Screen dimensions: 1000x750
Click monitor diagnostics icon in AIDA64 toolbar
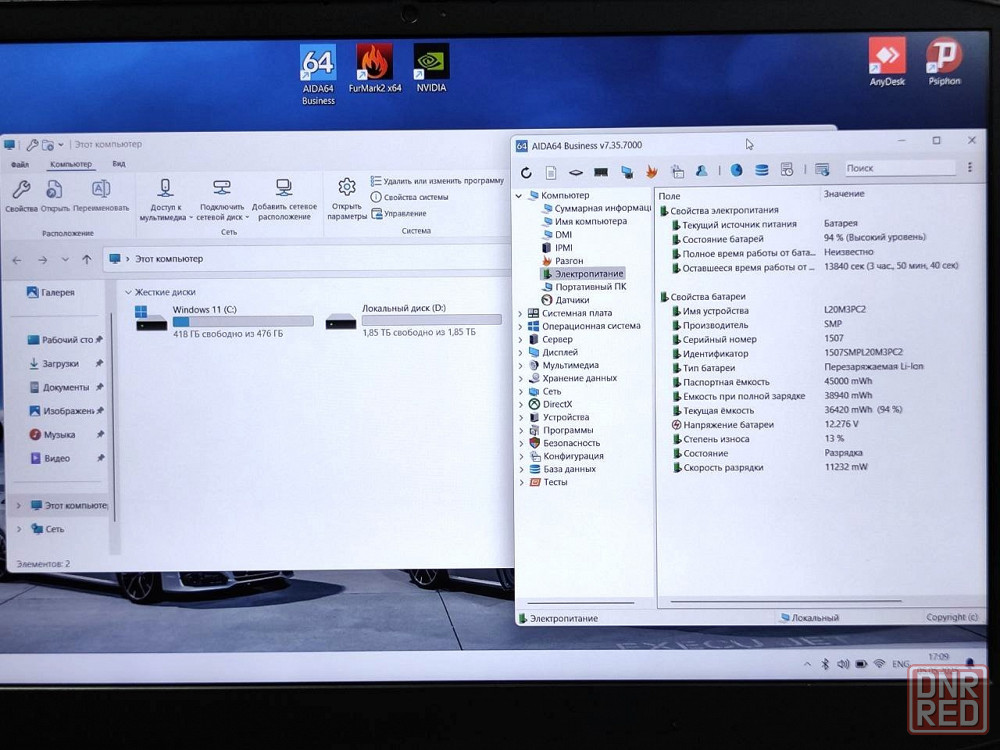(627, 172)
